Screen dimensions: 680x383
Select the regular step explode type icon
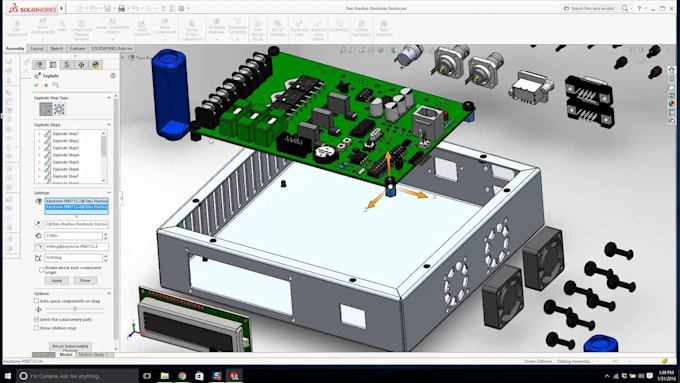coord(46,109)
